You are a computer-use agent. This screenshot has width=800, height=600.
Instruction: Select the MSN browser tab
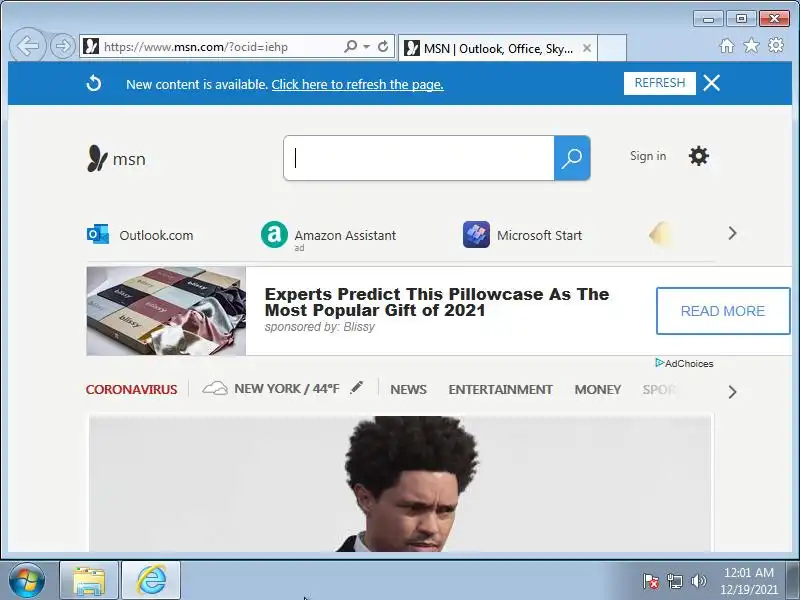tap(497, 48)
